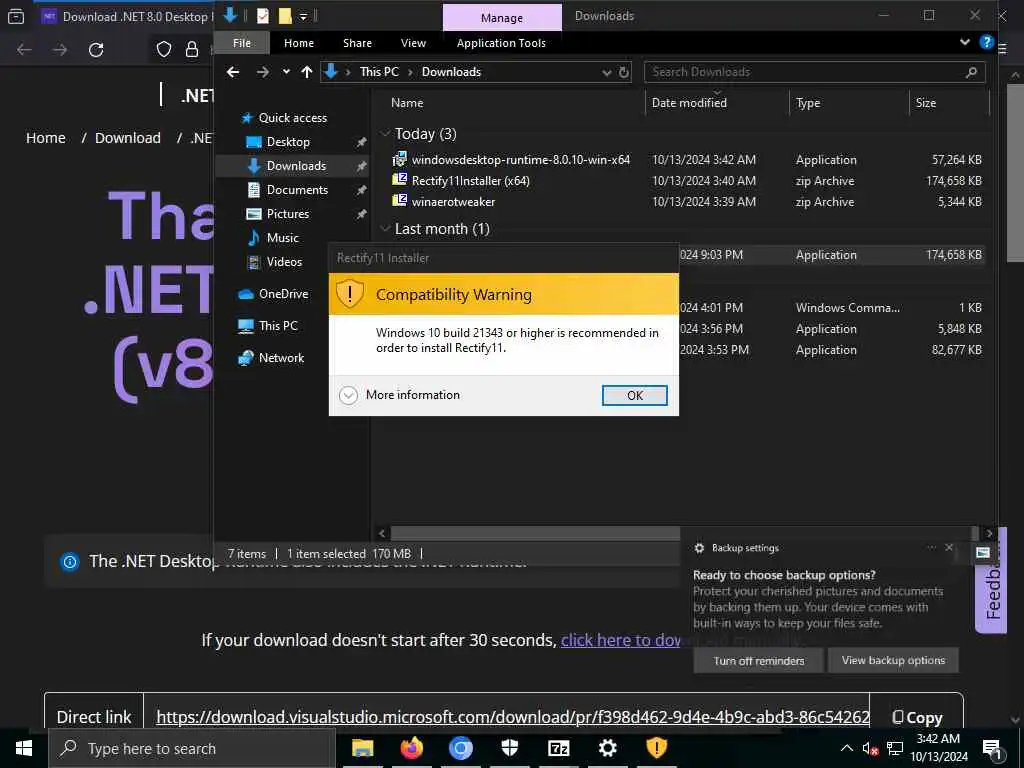The height and width of the screenshot is (768, 1024).
Task: Open the Application Tools tab
Action: point(501,43)
